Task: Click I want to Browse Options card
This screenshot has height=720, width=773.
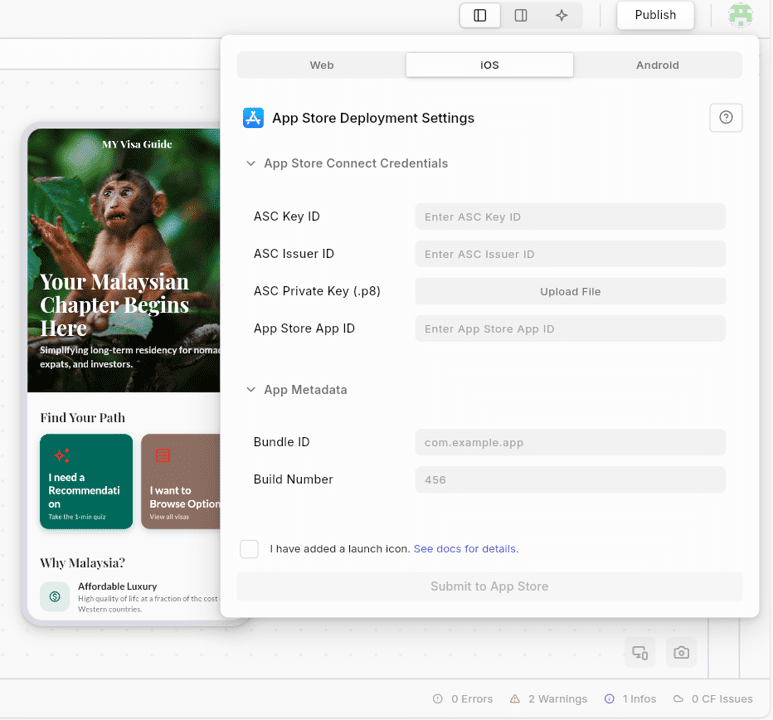Action: point(180,481)
